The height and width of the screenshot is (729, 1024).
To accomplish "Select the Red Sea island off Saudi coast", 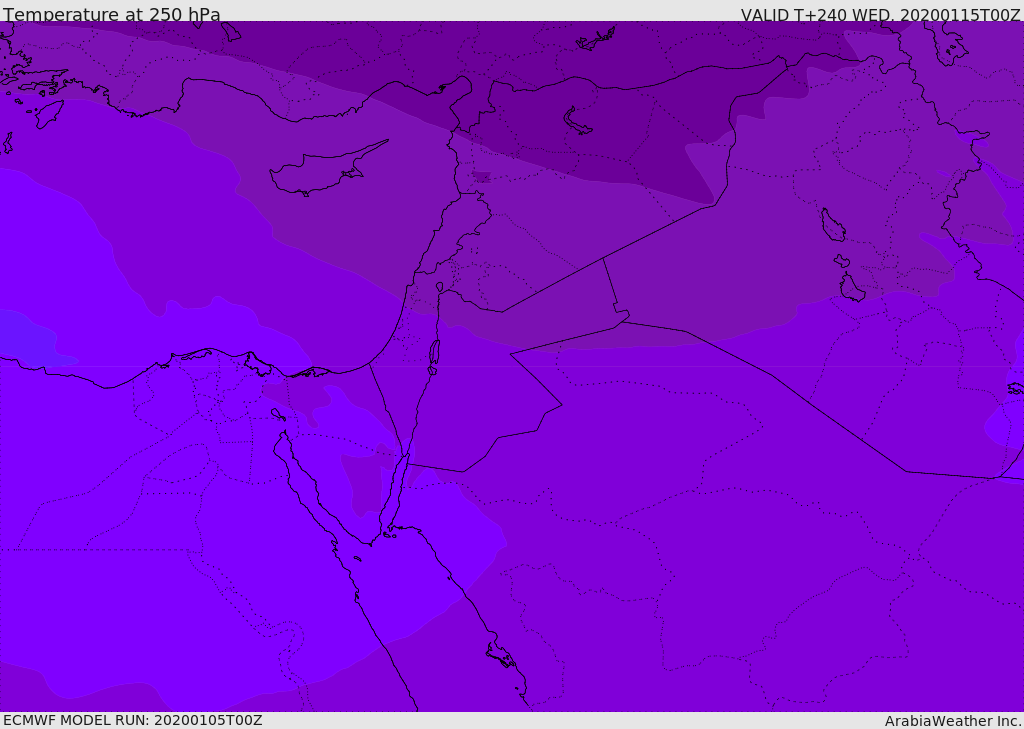I will (502, 655).
